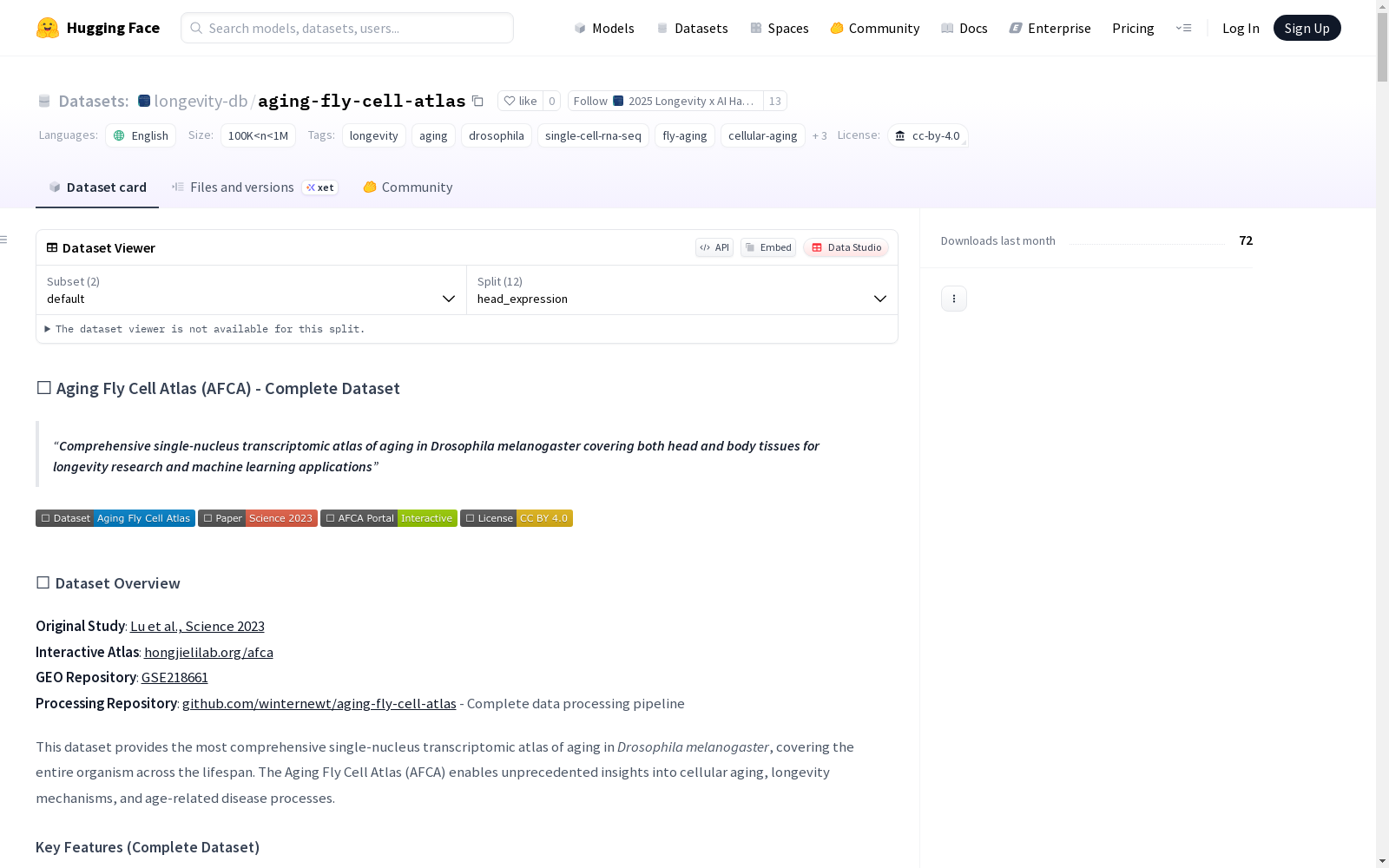Click the page vertical scrollbar
Viewport: 1389px width, 868px height.
pyautogui.click(x=1382, y=48)
